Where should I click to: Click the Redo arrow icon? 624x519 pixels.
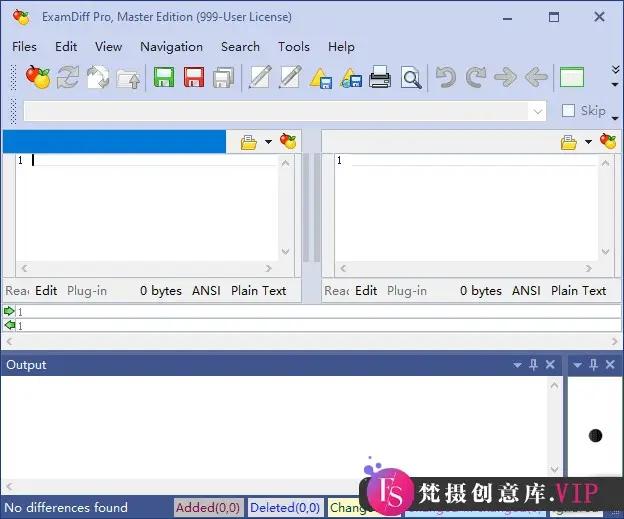[476, 77]
